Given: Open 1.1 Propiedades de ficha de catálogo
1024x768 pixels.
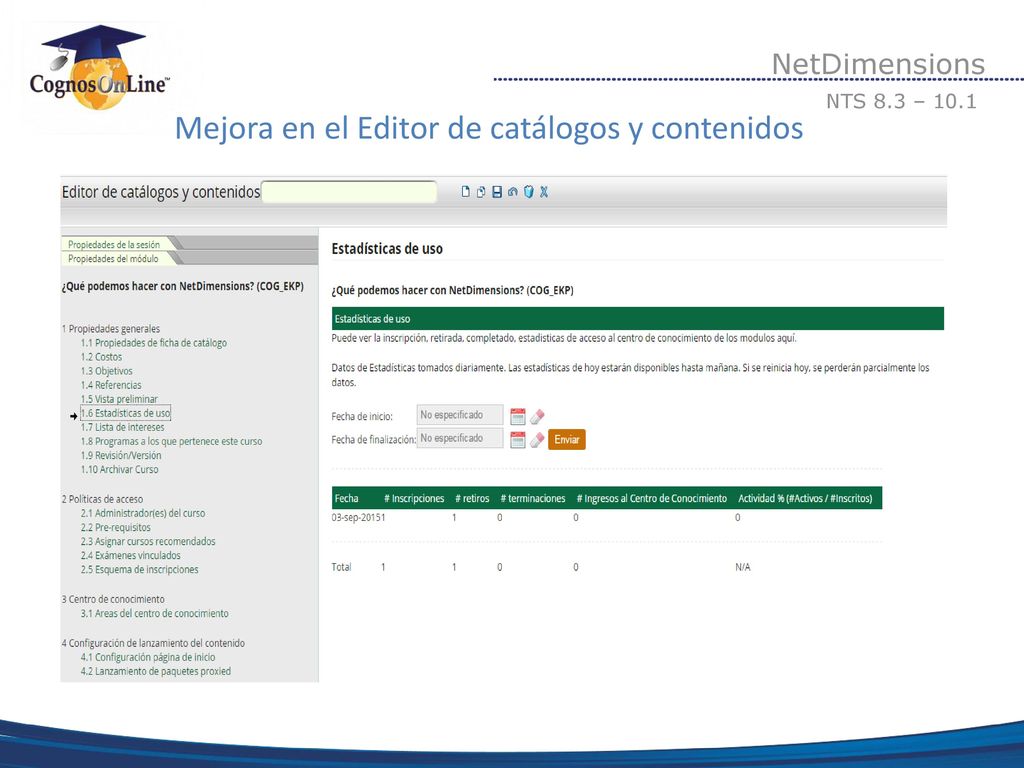Looking at the screenshot, I should [153, 343].
